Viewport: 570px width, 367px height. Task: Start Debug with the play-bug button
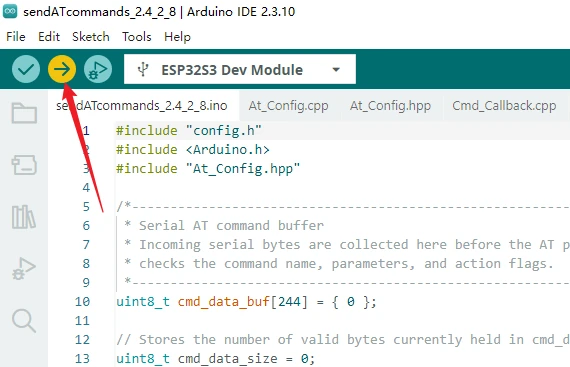pyautogui.click(x=98, y=69)
